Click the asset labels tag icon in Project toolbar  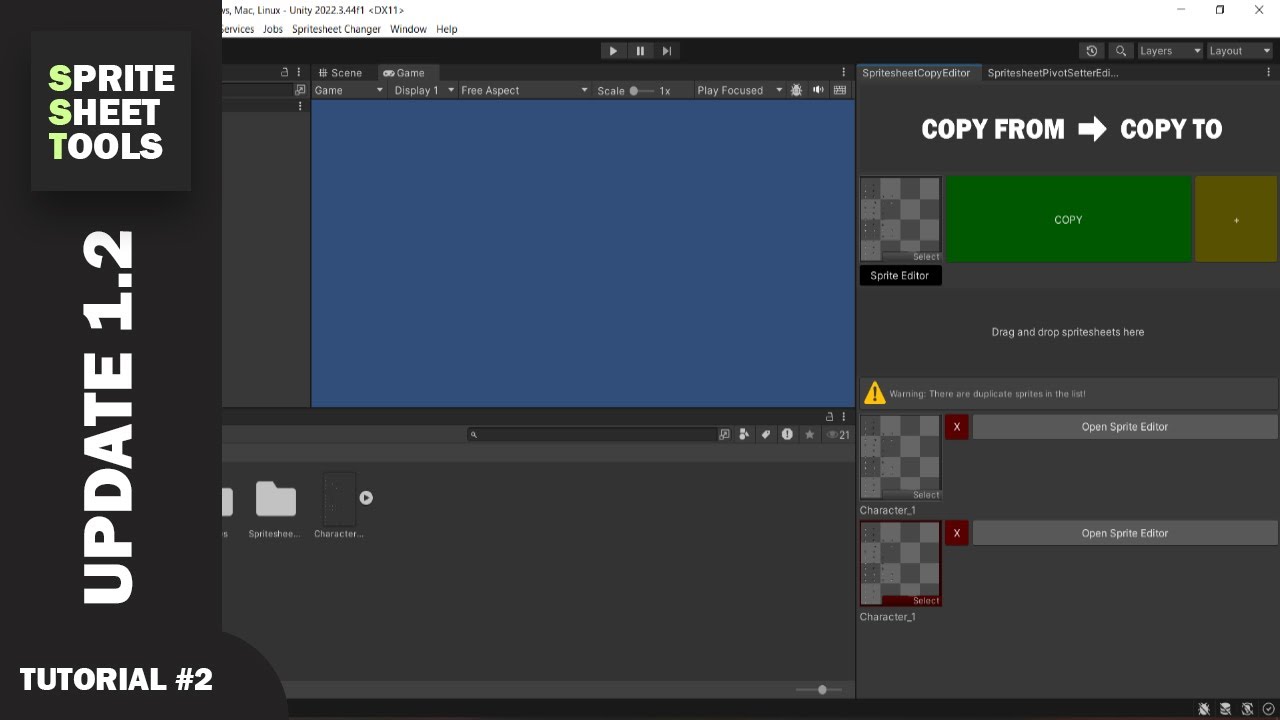[765, 434]
